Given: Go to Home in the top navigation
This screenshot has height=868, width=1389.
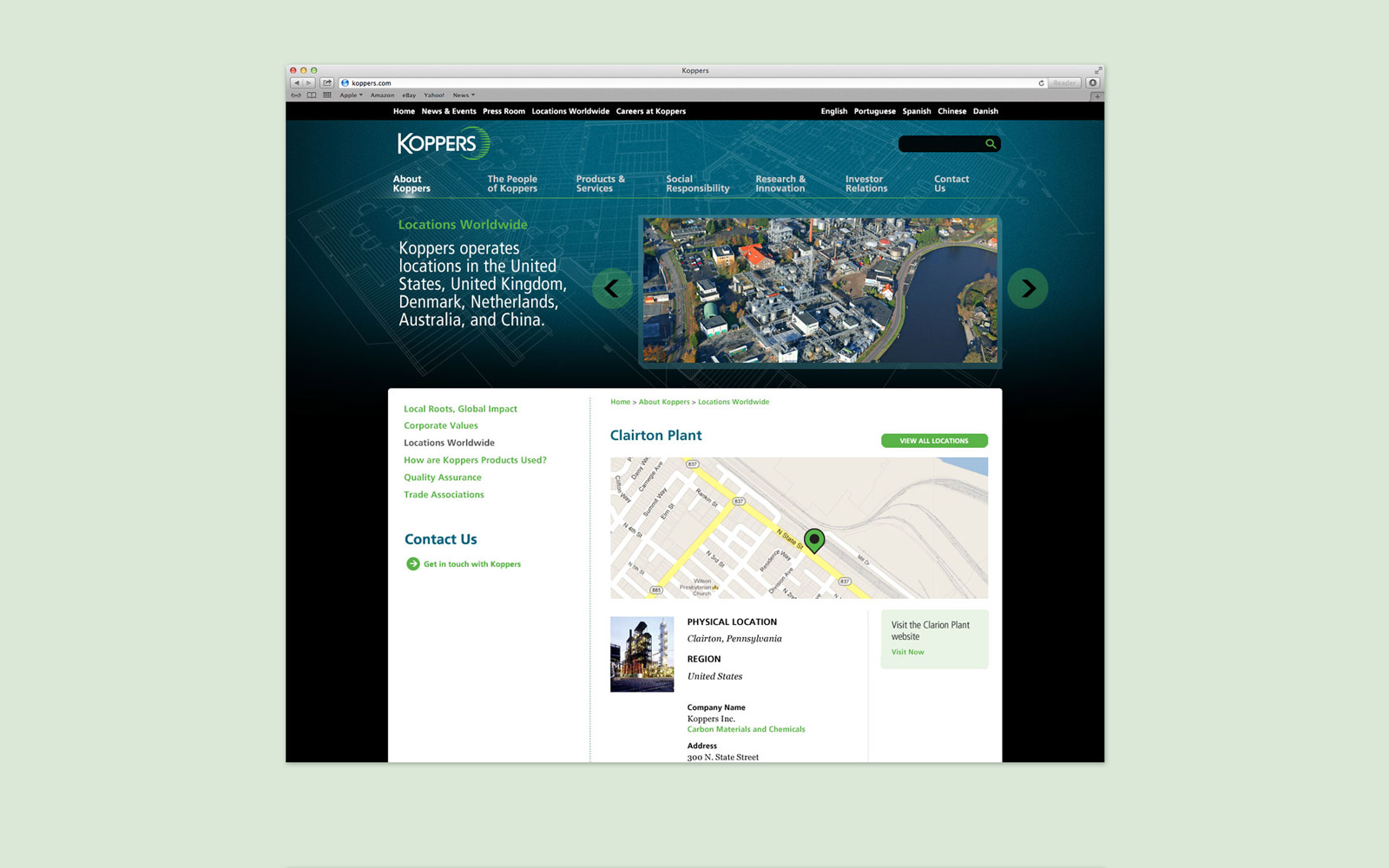Looking at the screenshot, I should tap(404, 111).
